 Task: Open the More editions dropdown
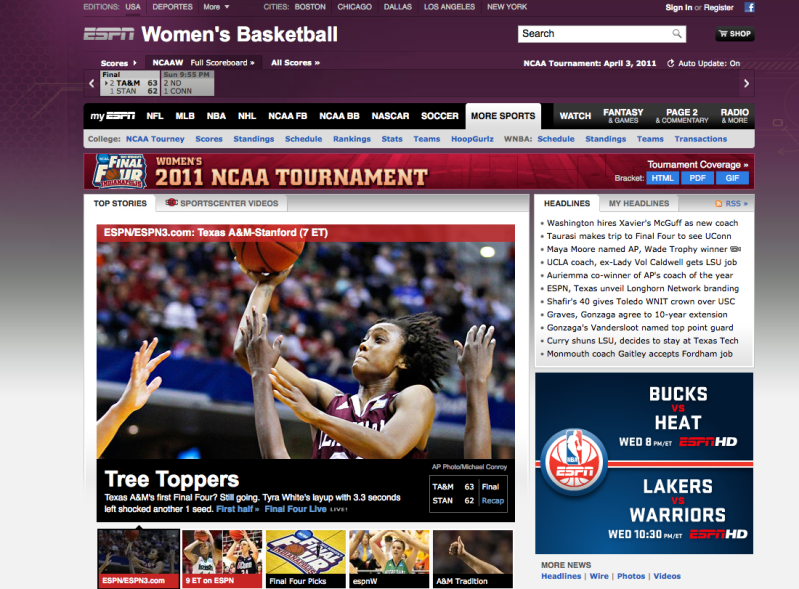(x=215, y=7)
